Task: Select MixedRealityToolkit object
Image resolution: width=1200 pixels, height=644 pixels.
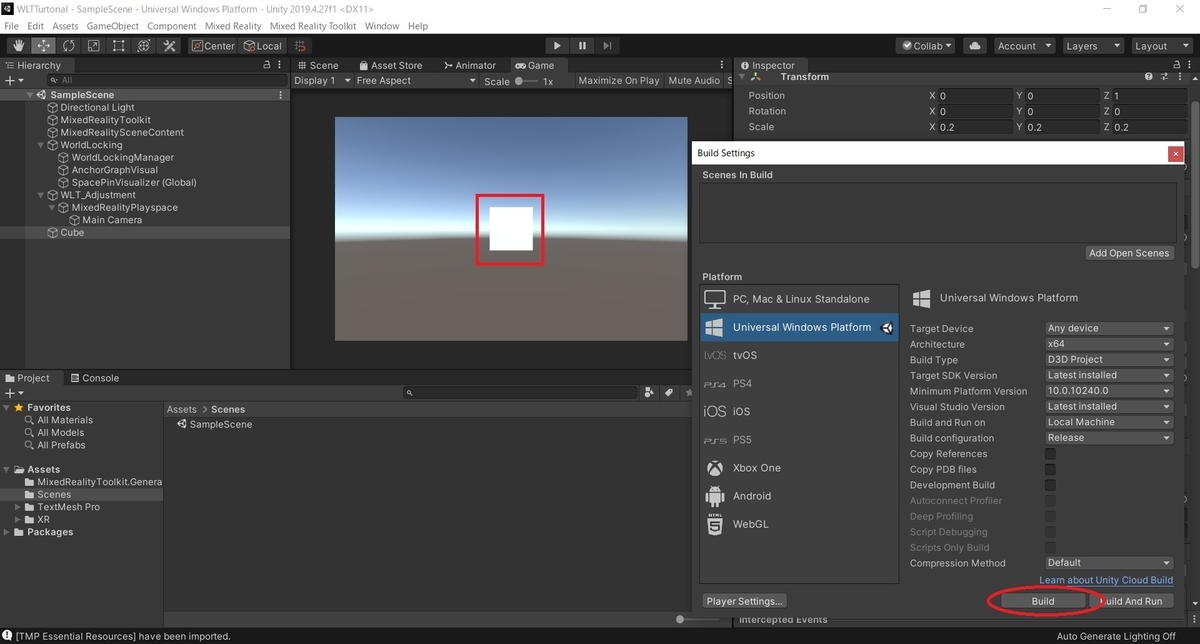Action: [105, 120]
